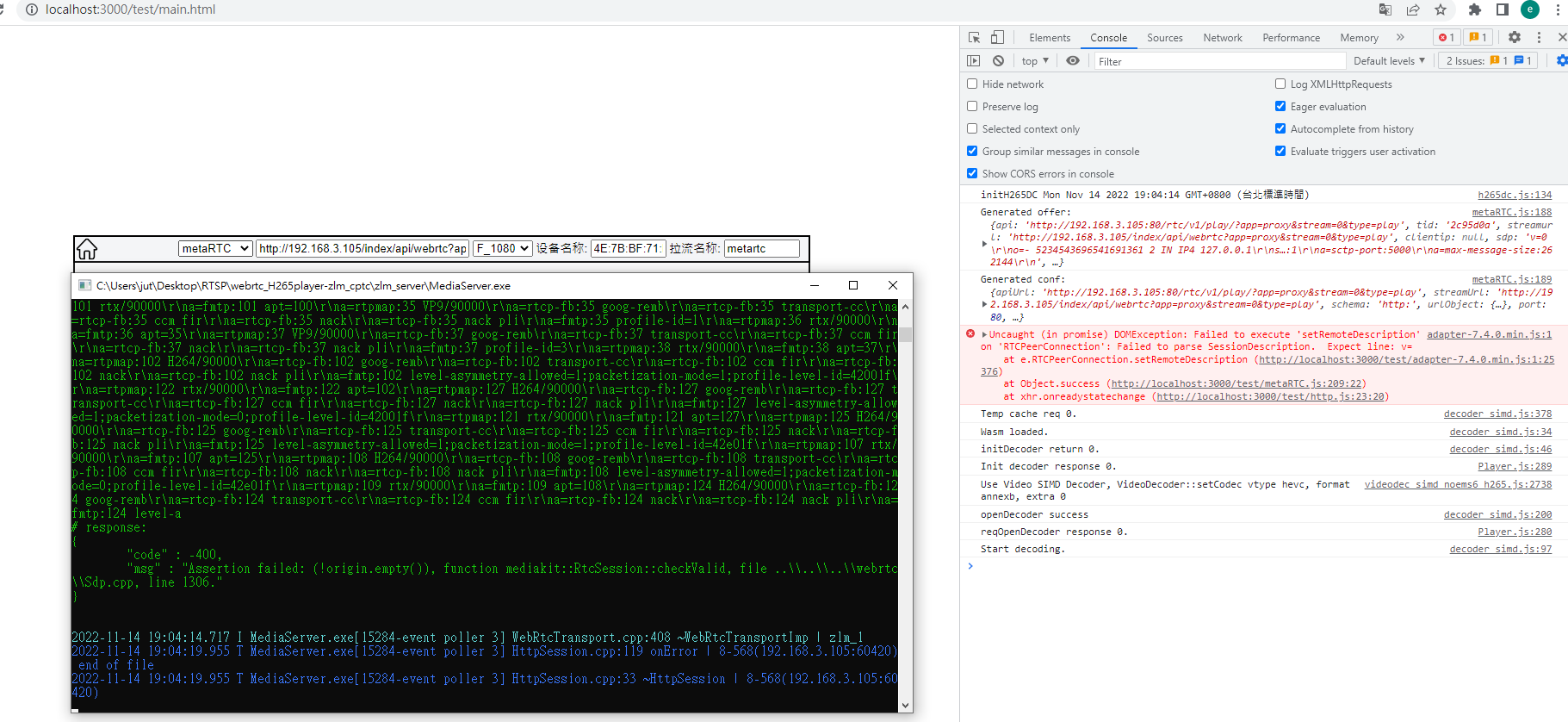View site information icon beside localhost URL
1568x722 pixels.
coord(32,9)
